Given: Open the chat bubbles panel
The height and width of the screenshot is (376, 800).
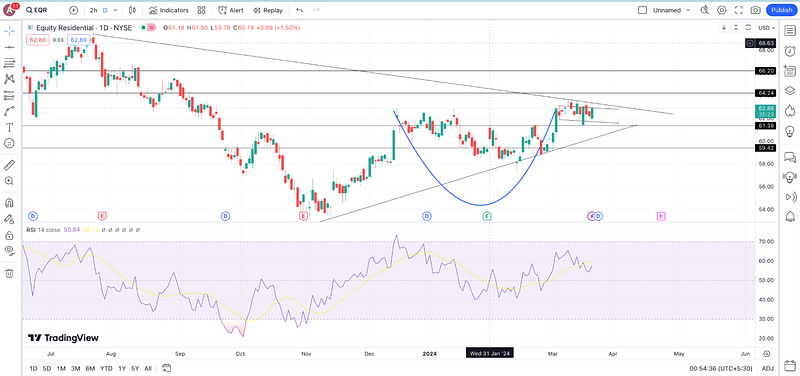Looking at the screenshot, I should coord(789,157).
